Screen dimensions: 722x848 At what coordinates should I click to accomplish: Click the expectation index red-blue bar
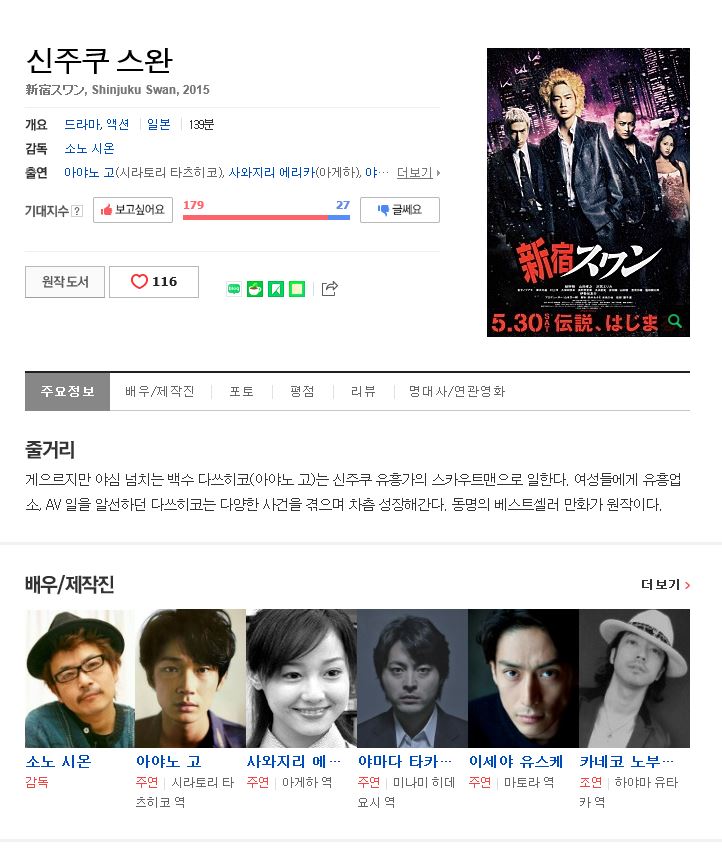(266, 217)
